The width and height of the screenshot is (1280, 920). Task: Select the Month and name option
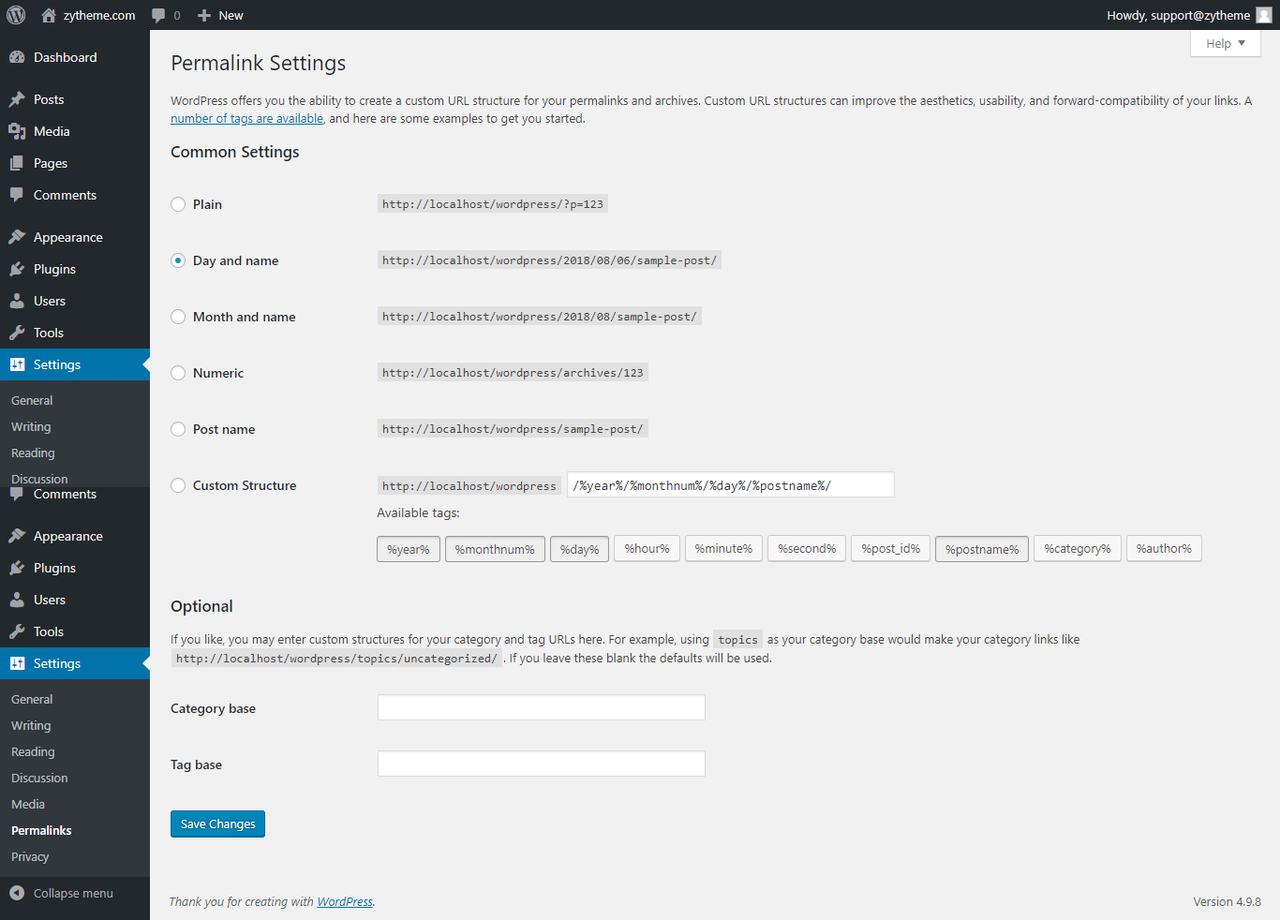pyautogui.click(x=178, y=316)
